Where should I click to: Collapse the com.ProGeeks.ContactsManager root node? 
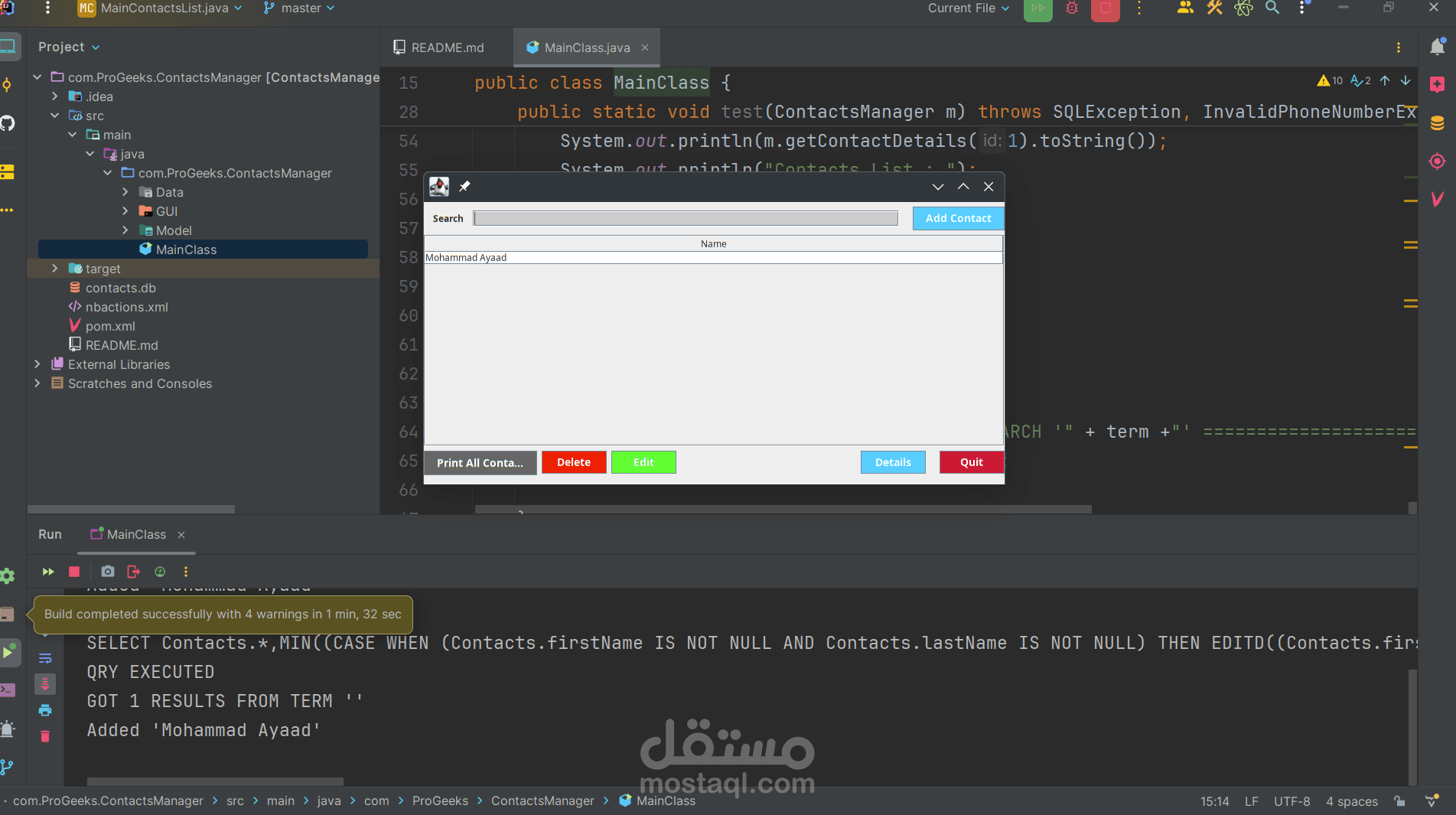37,77
